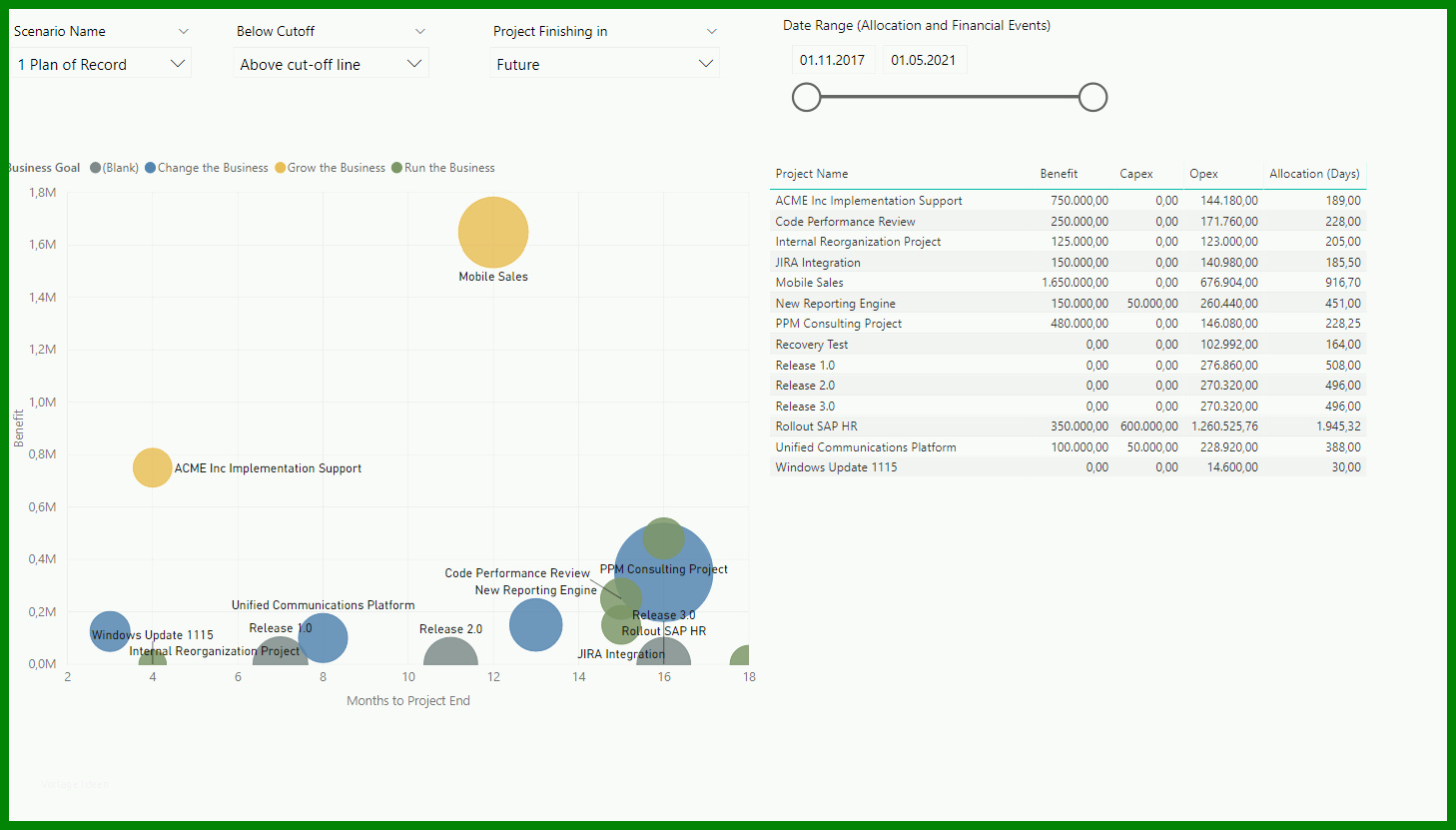Click benefit value 480.000,00

coord(1080,324)
